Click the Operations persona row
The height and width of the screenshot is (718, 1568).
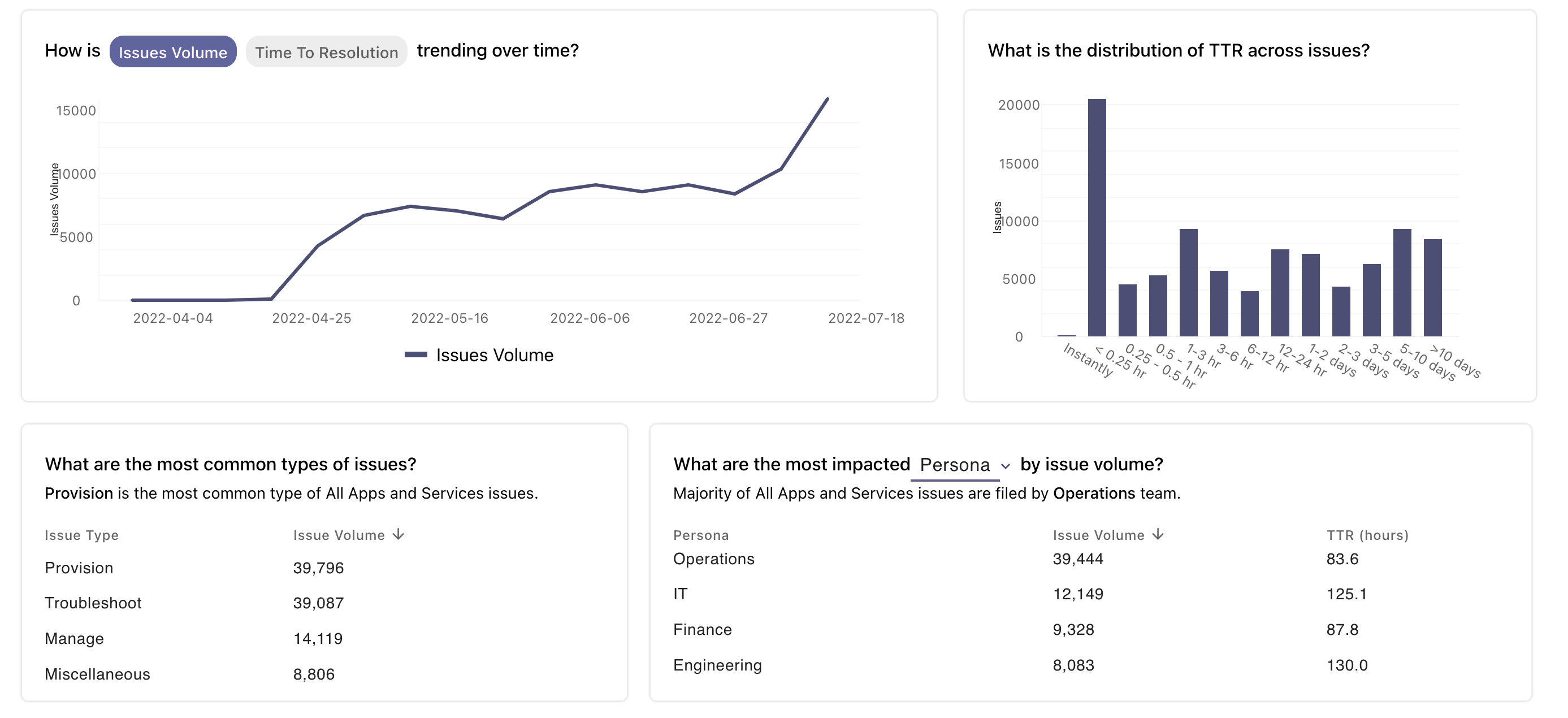713,559
